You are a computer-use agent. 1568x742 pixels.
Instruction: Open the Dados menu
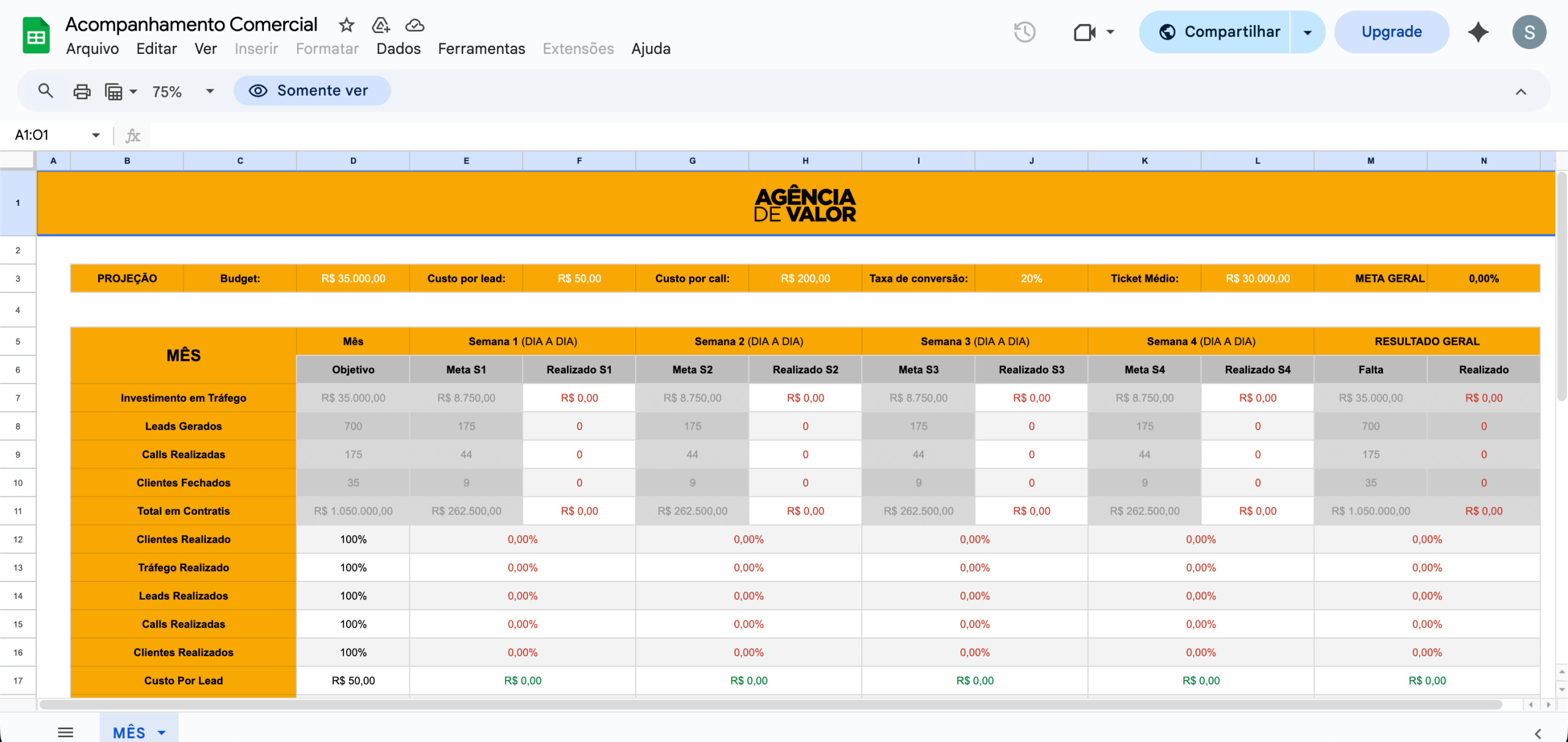click(x=398, y=48)
